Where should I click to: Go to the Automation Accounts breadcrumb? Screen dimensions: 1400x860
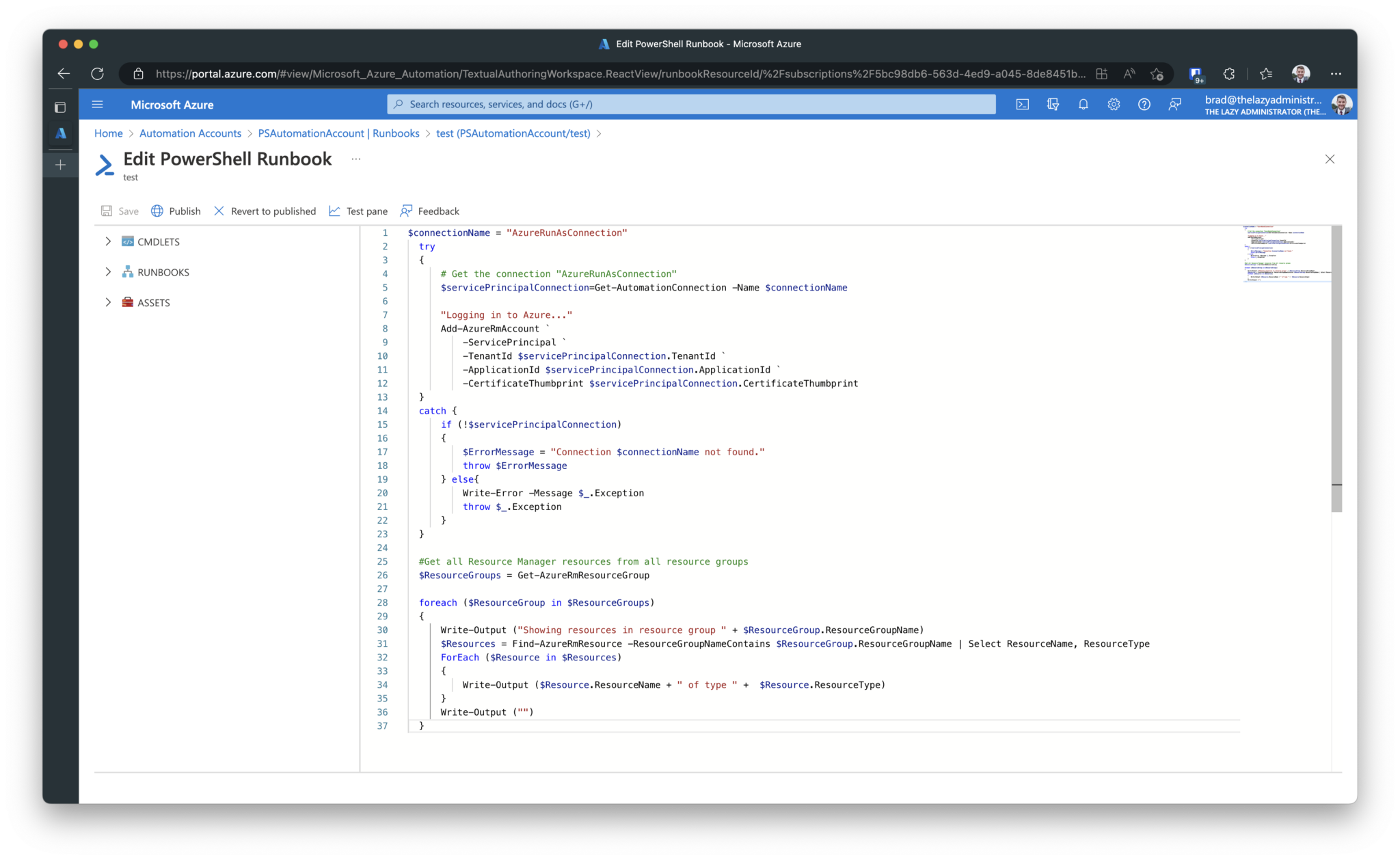coord(190,133)
